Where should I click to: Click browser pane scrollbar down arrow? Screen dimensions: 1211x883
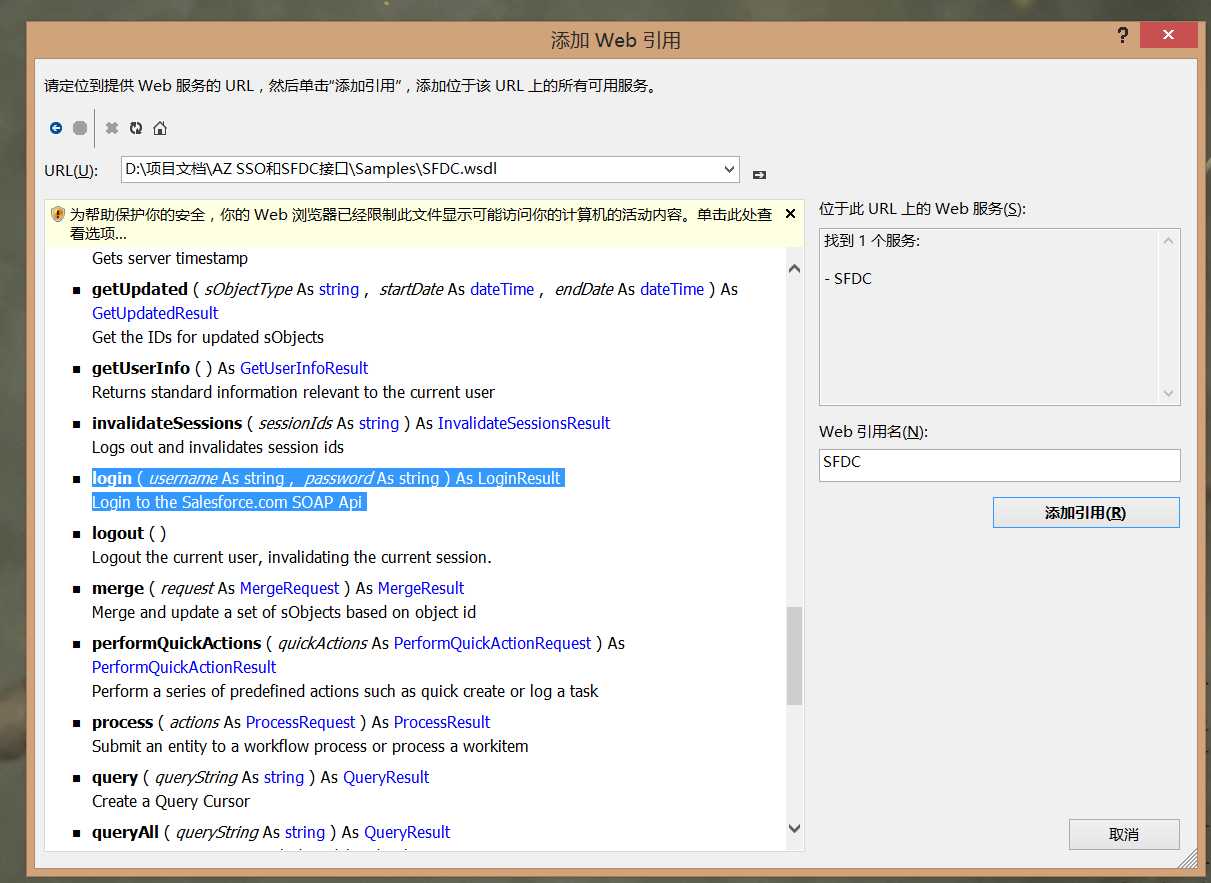[795, 828]
